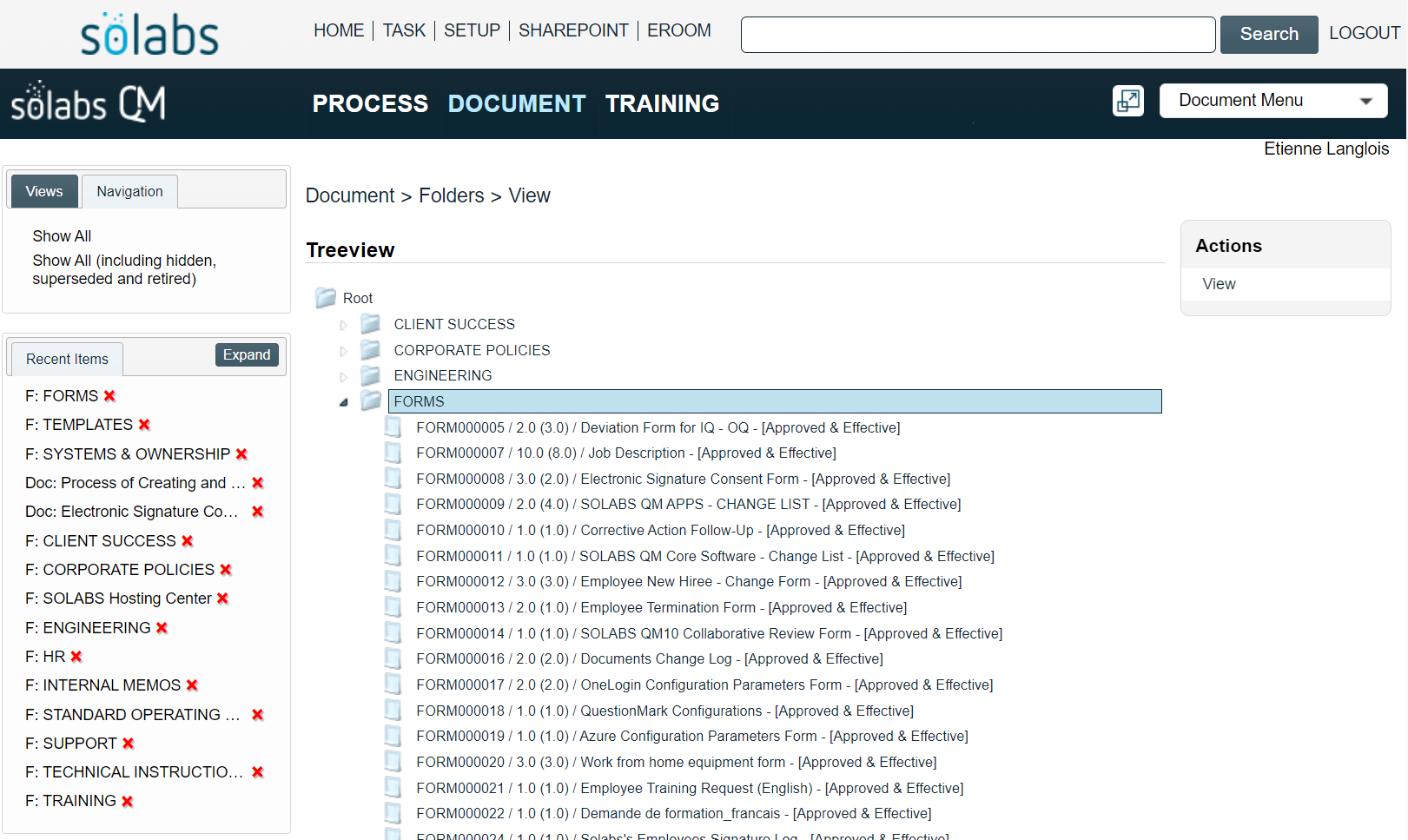Click the ENGINEERING folder icon
1408x840 pixels.
click(370, 374)
